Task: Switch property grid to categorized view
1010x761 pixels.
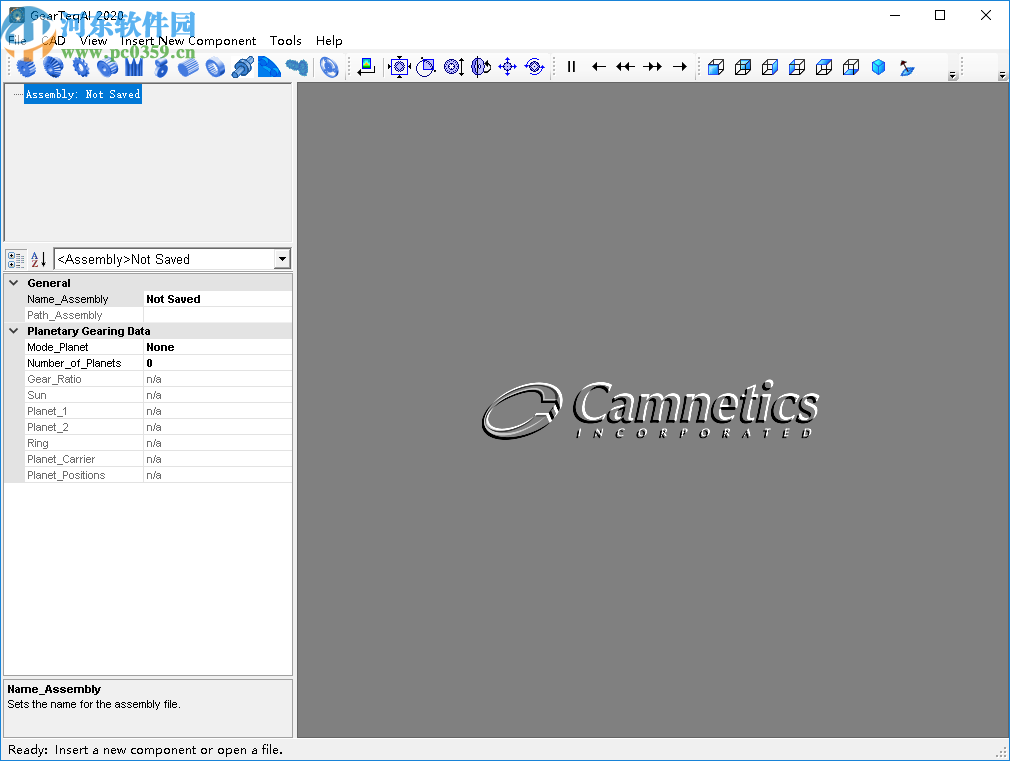Action: [14, 259]
